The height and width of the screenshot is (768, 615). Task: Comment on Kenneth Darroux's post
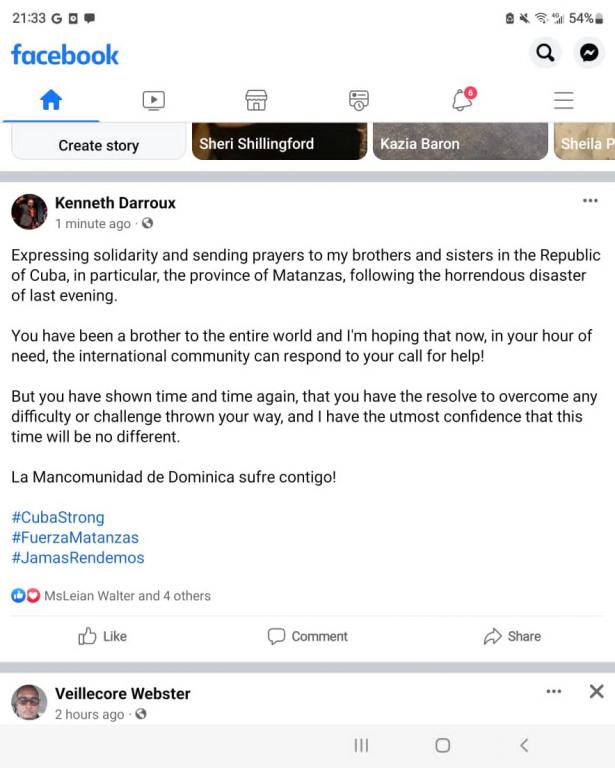(308, 636)
